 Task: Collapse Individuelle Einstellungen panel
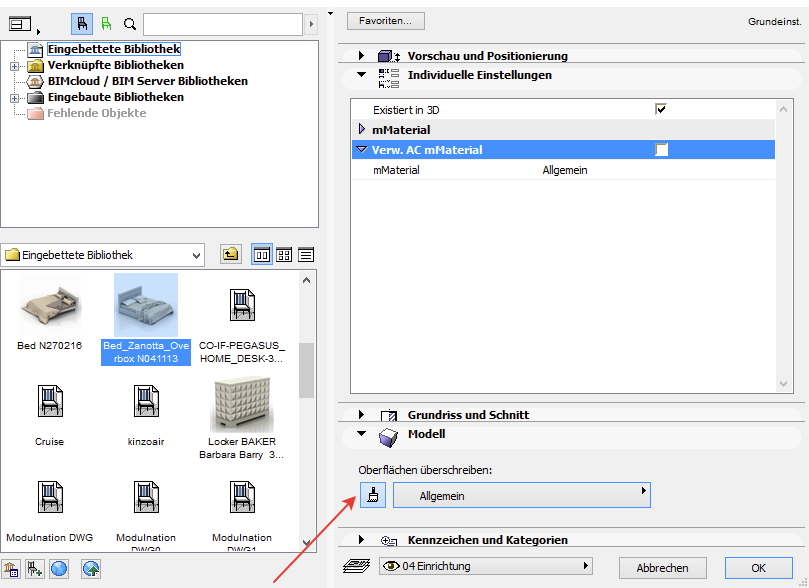coord(362,75)
